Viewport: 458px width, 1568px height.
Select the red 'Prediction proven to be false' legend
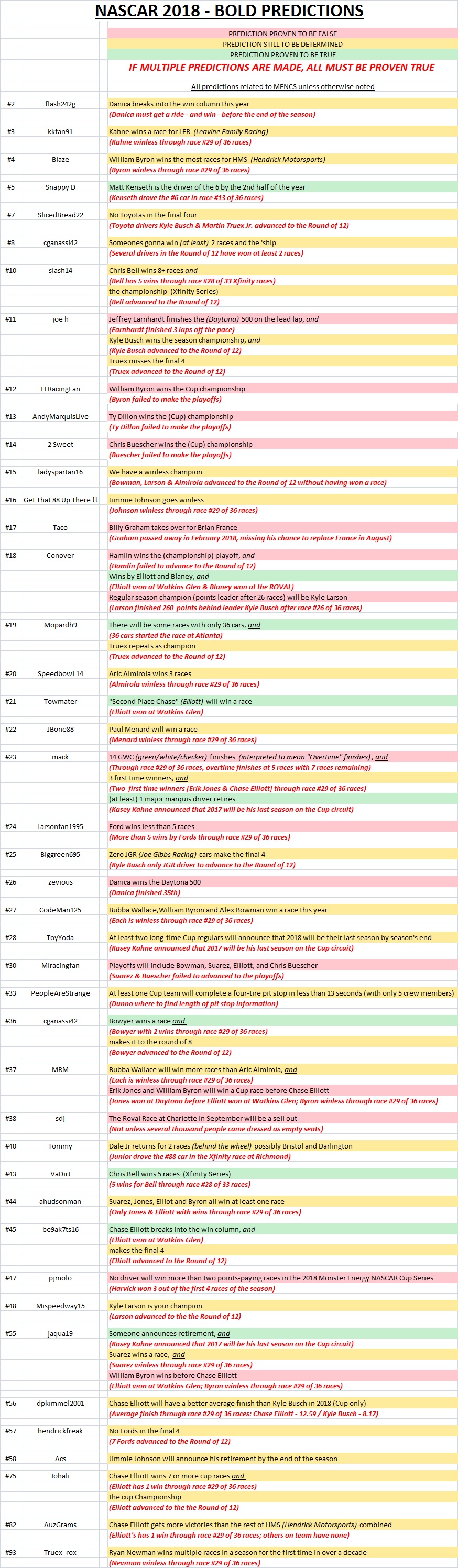(x=282, y=34)
